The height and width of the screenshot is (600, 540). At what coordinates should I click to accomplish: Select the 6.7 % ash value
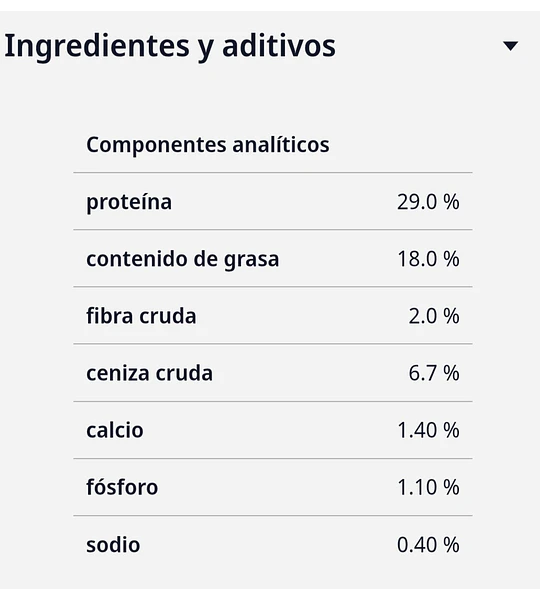(434, 373)
